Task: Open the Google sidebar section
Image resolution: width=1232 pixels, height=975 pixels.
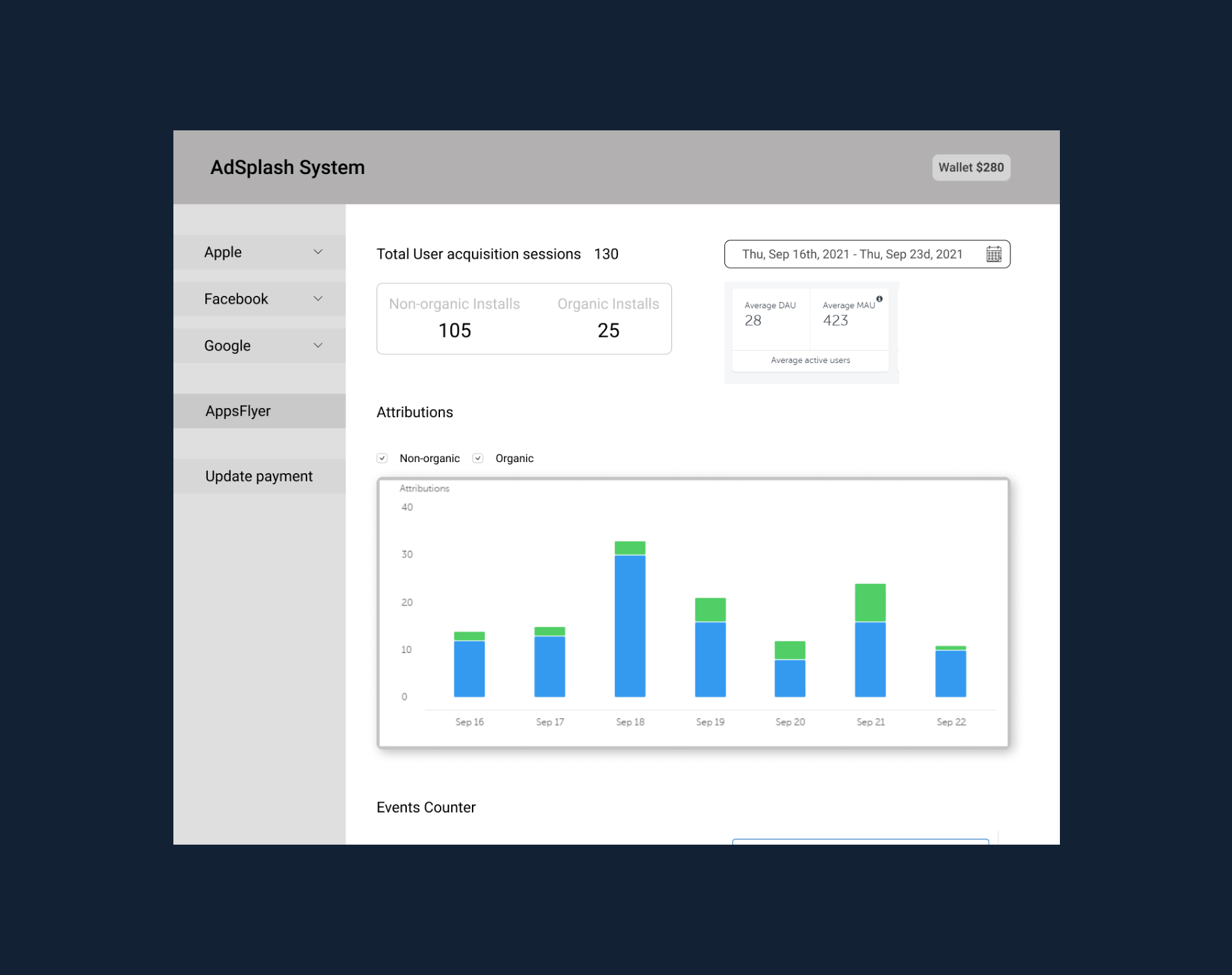Action: (259, 346)
